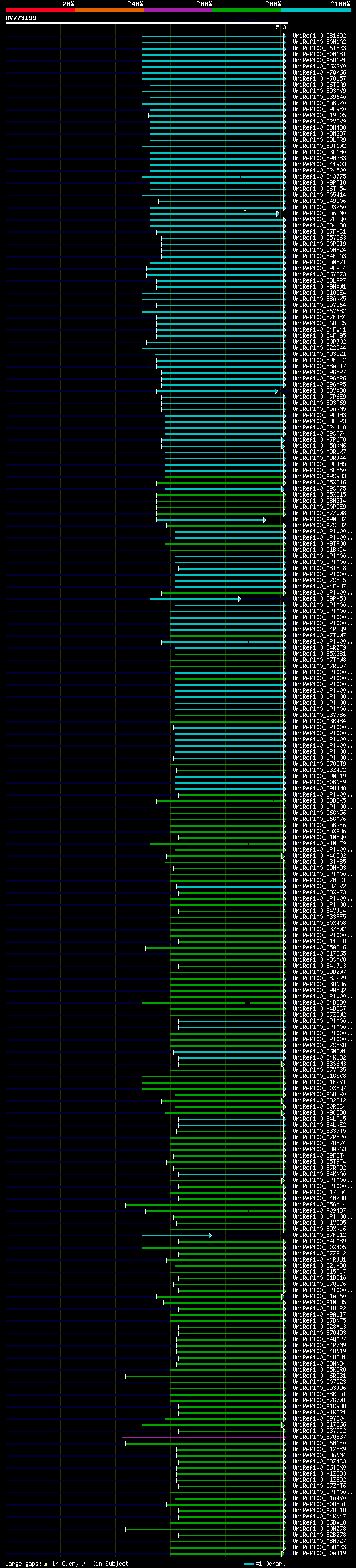
Task: Open hit UniRef100_P93260
Action: 319,207
